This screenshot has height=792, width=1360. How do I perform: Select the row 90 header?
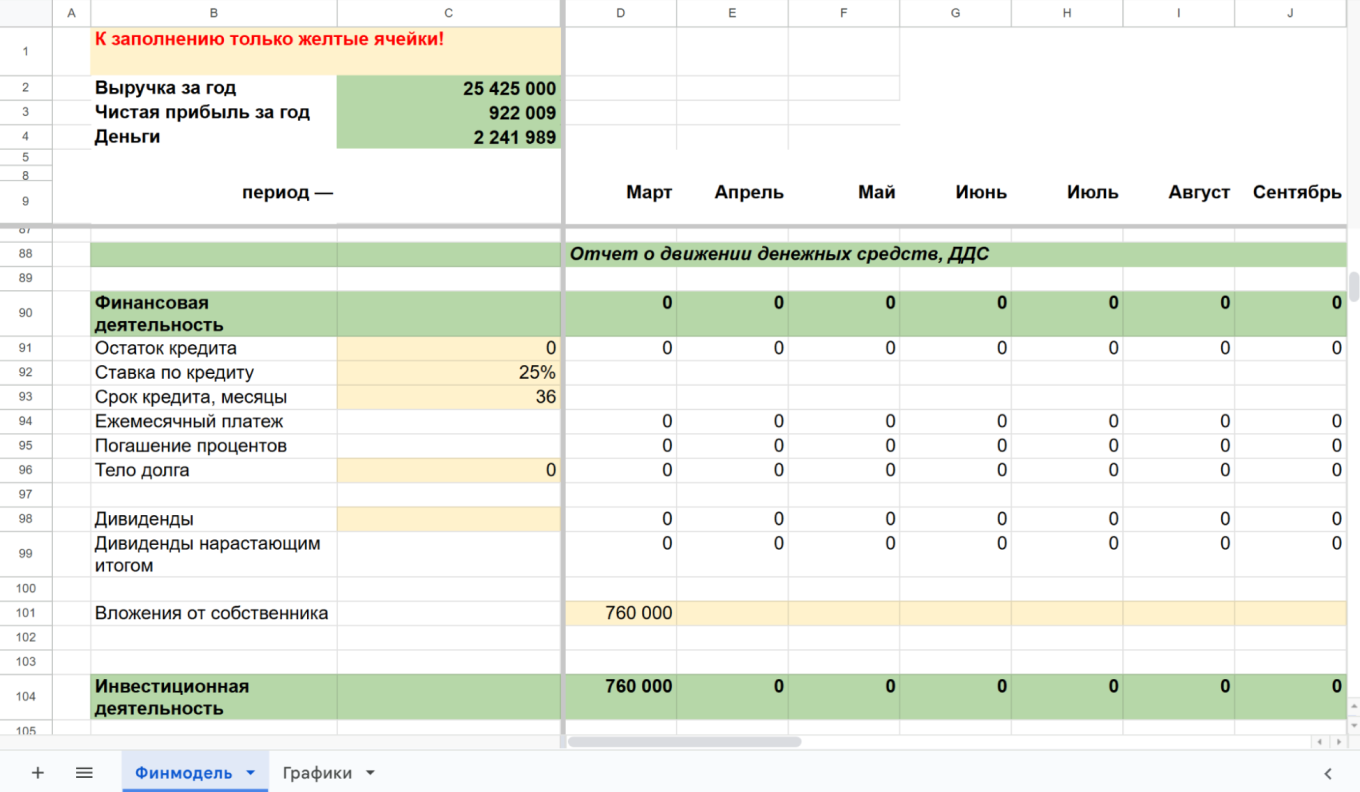[x=26, y=313]
